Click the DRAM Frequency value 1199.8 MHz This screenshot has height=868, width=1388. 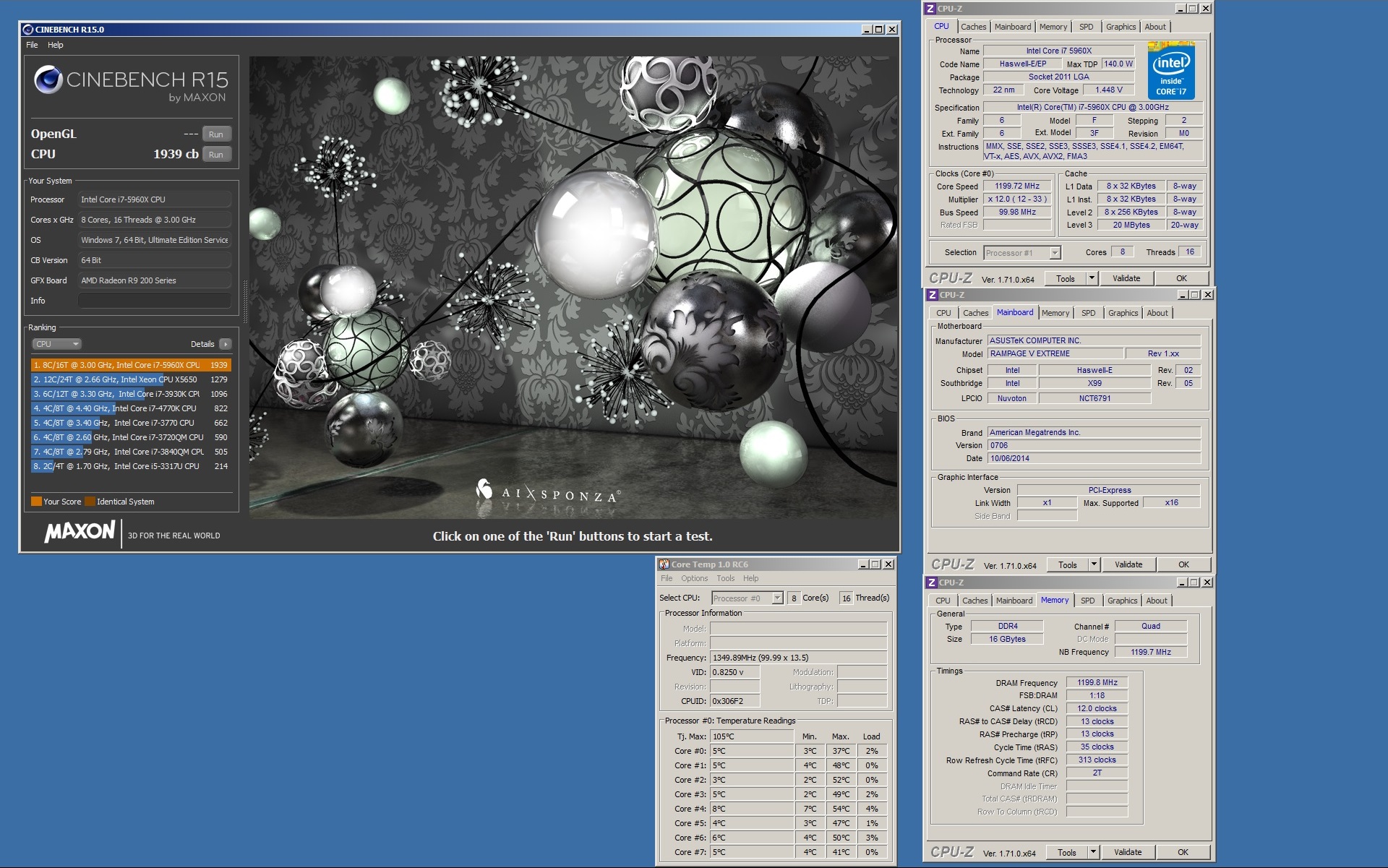pos(1097,682)
